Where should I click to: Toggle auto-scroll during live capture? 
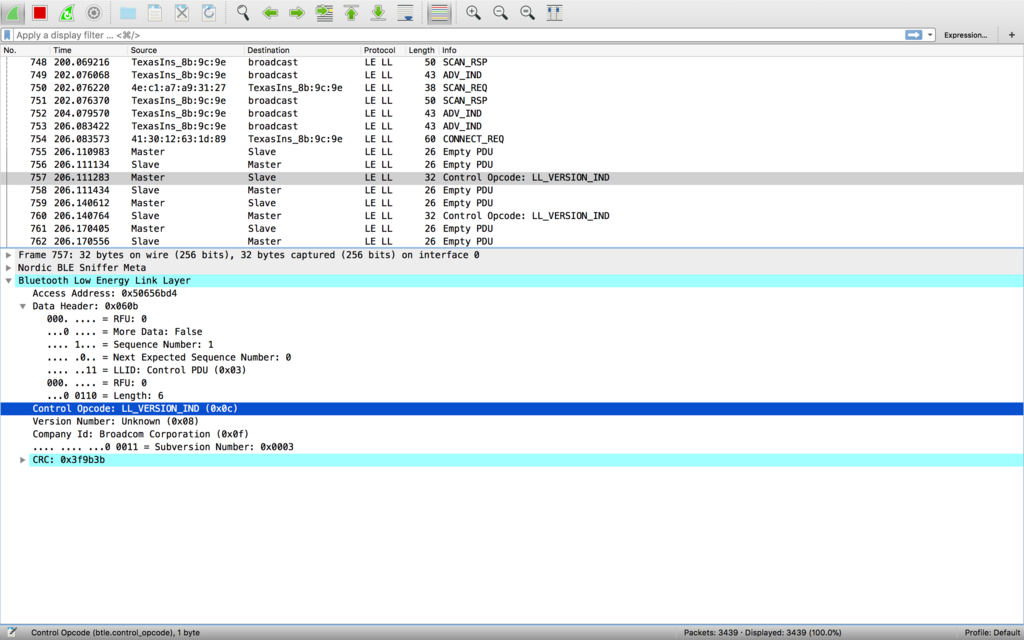[406, 12]
